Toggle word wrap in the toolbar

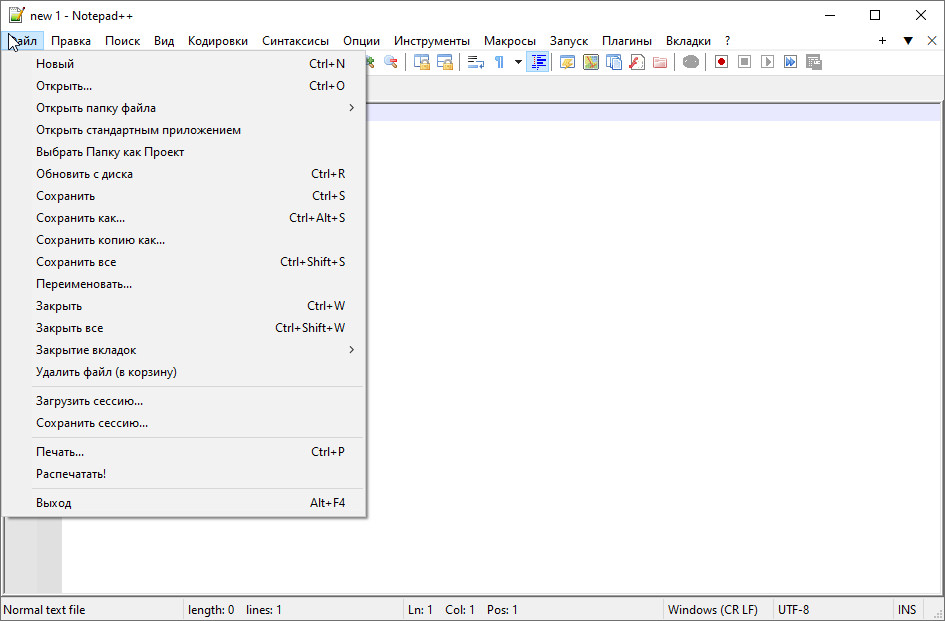pos(476,62)
